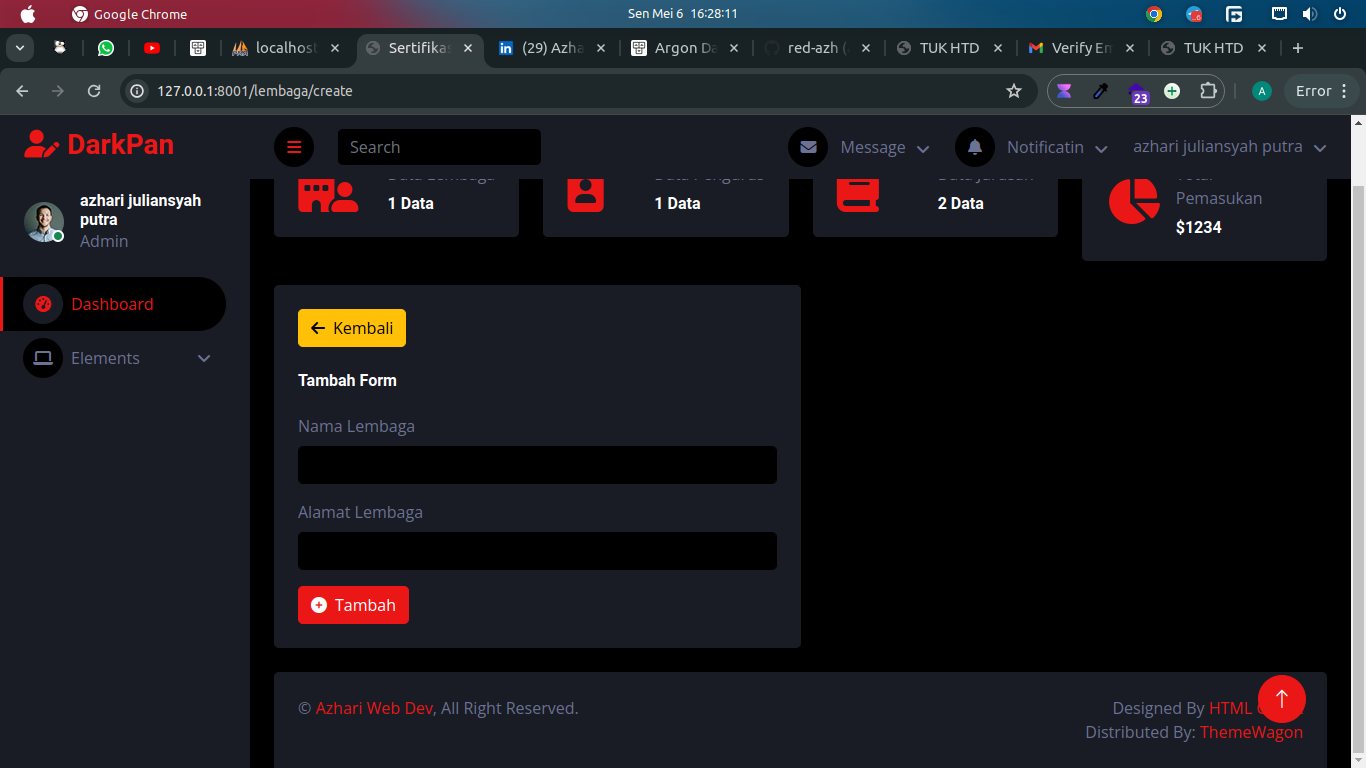Click the red Tambah submit button
This screenshot has height=768, width=1366.
(x=353, y=605)
